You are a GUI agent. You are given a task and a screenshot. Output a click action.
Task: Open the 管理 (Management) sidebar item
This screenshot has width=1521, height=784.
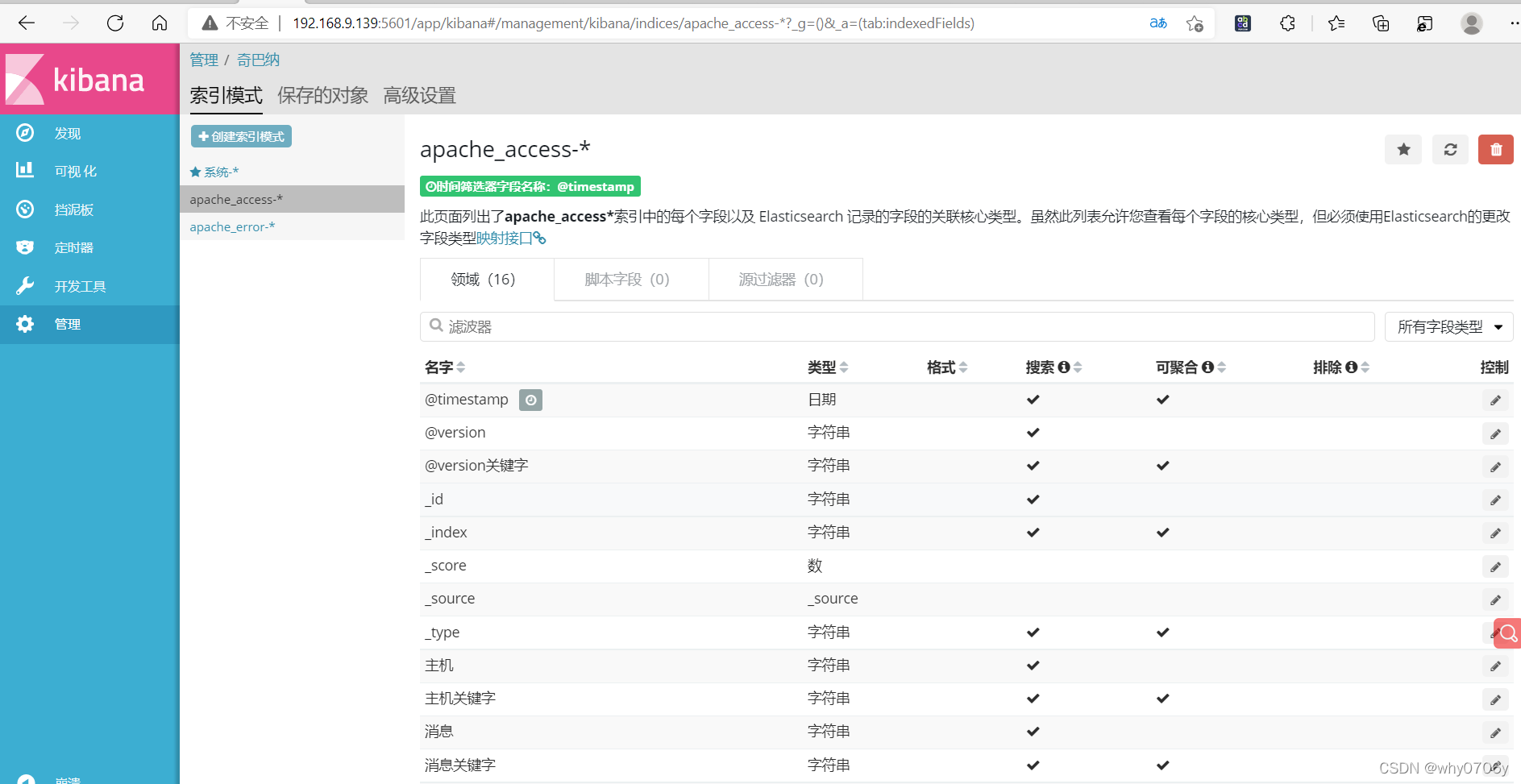click(89, 324)
